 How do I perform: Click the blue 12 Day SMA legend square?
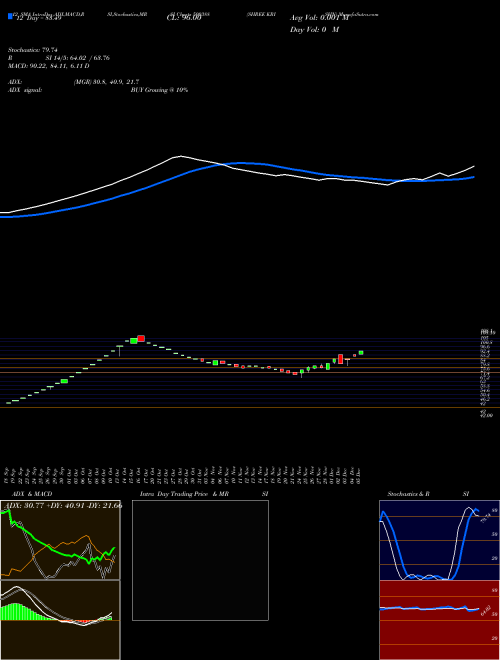(11, 17)
